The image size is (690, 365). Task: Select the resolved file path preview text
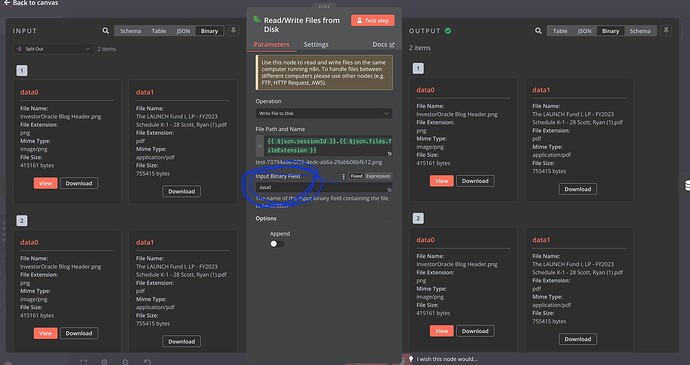tap(319, 162)
